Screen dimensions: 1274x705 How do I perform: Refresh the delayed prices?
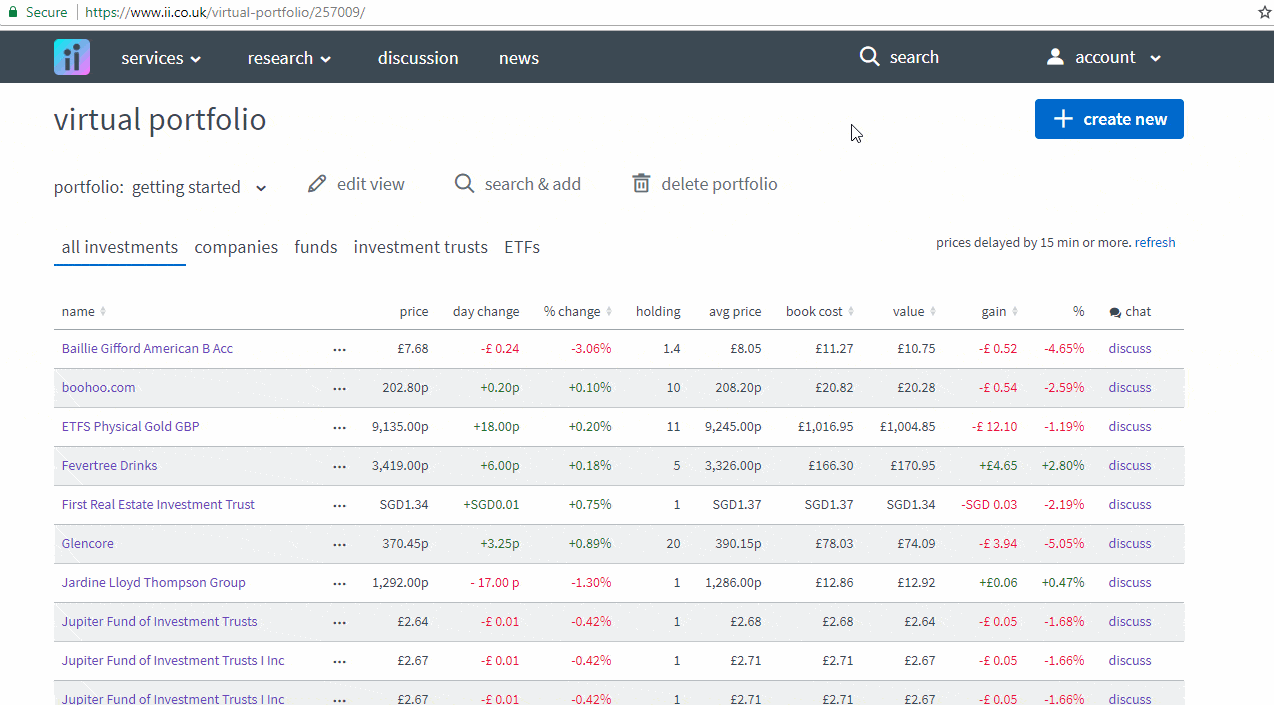pos(1155,242)
